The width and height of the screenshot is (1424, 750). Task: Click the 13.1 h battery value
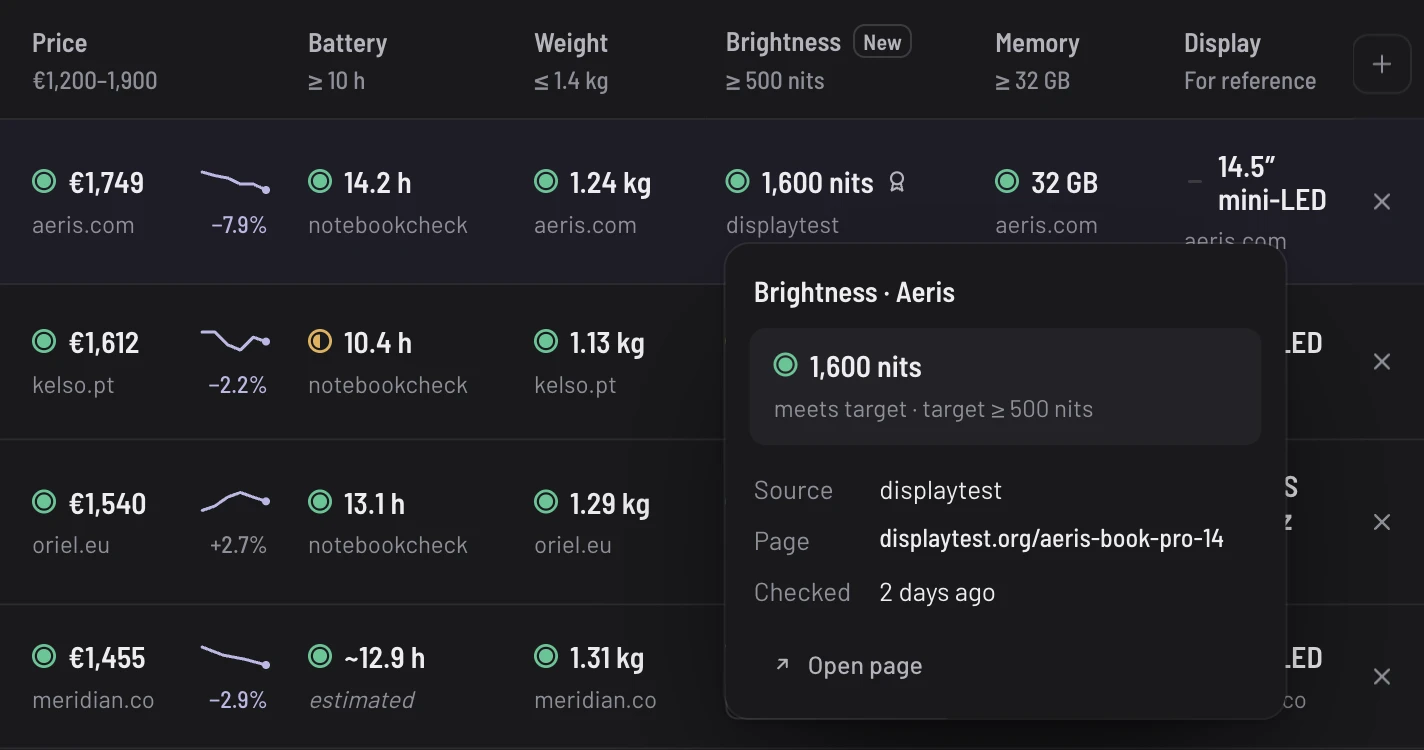[x=374, y=504]
